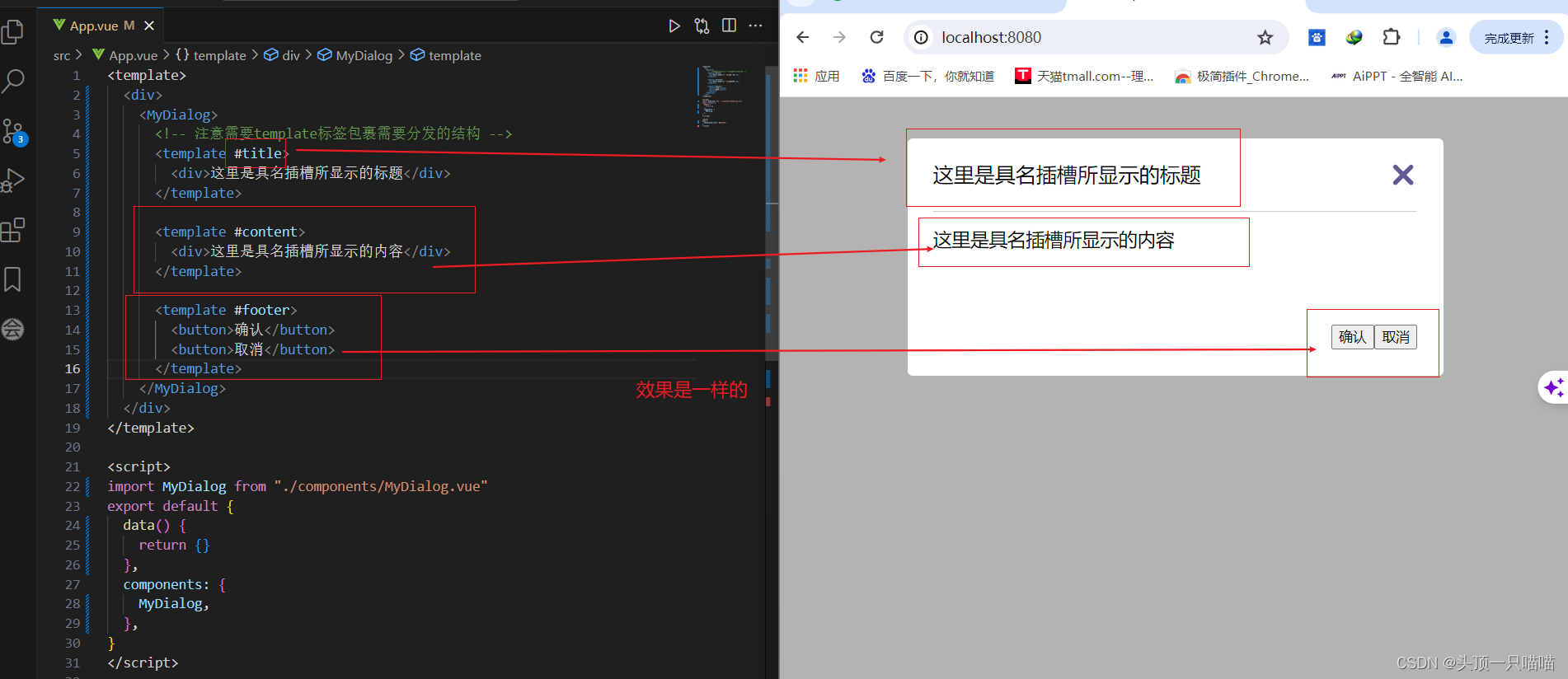Go forward in Chrome browser
The width and height of the screenshot is (1568, 679).
pos(839,37)
